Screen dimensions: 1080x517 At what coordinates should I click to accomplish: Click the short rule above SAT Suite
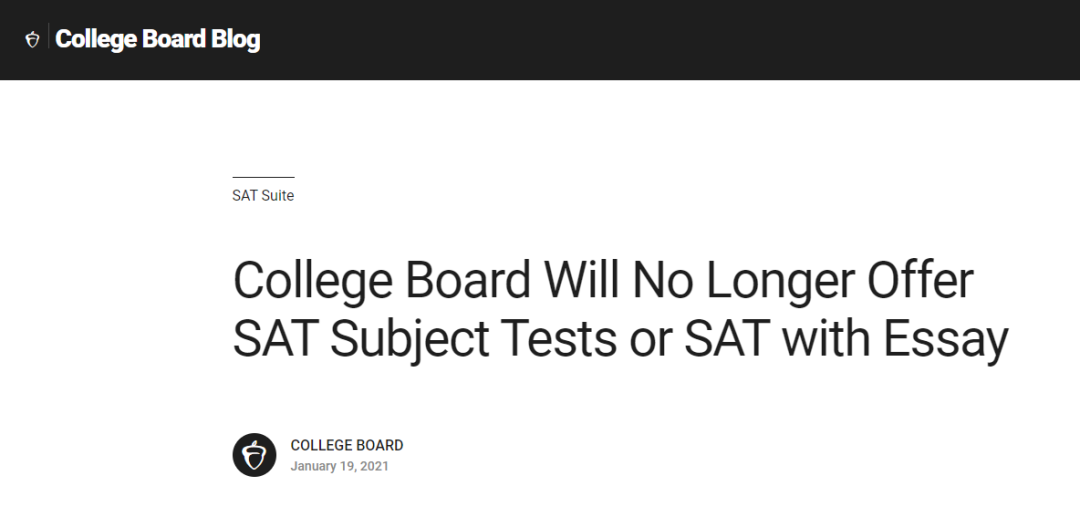(x=263, y=178)
